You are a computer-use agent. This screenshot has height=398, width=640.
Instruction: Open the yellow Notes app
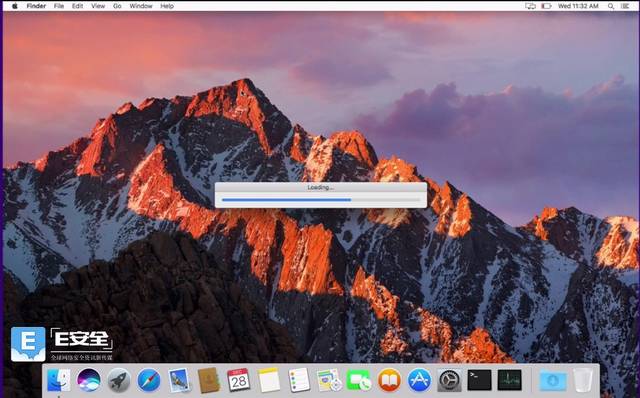(269, 380)
